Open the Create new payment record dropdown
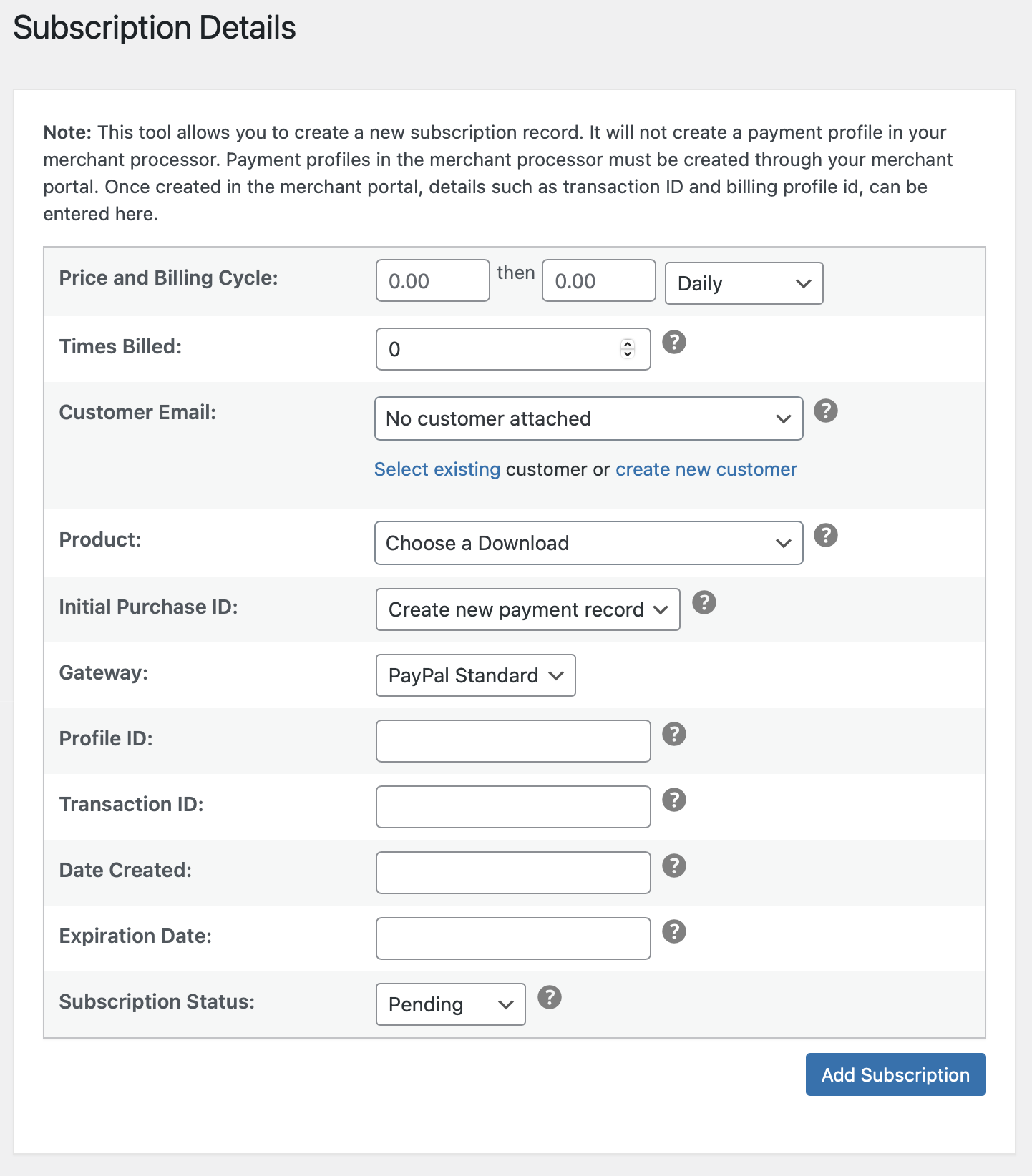This screenshot has width=1032, height=1176. point(527,610)
